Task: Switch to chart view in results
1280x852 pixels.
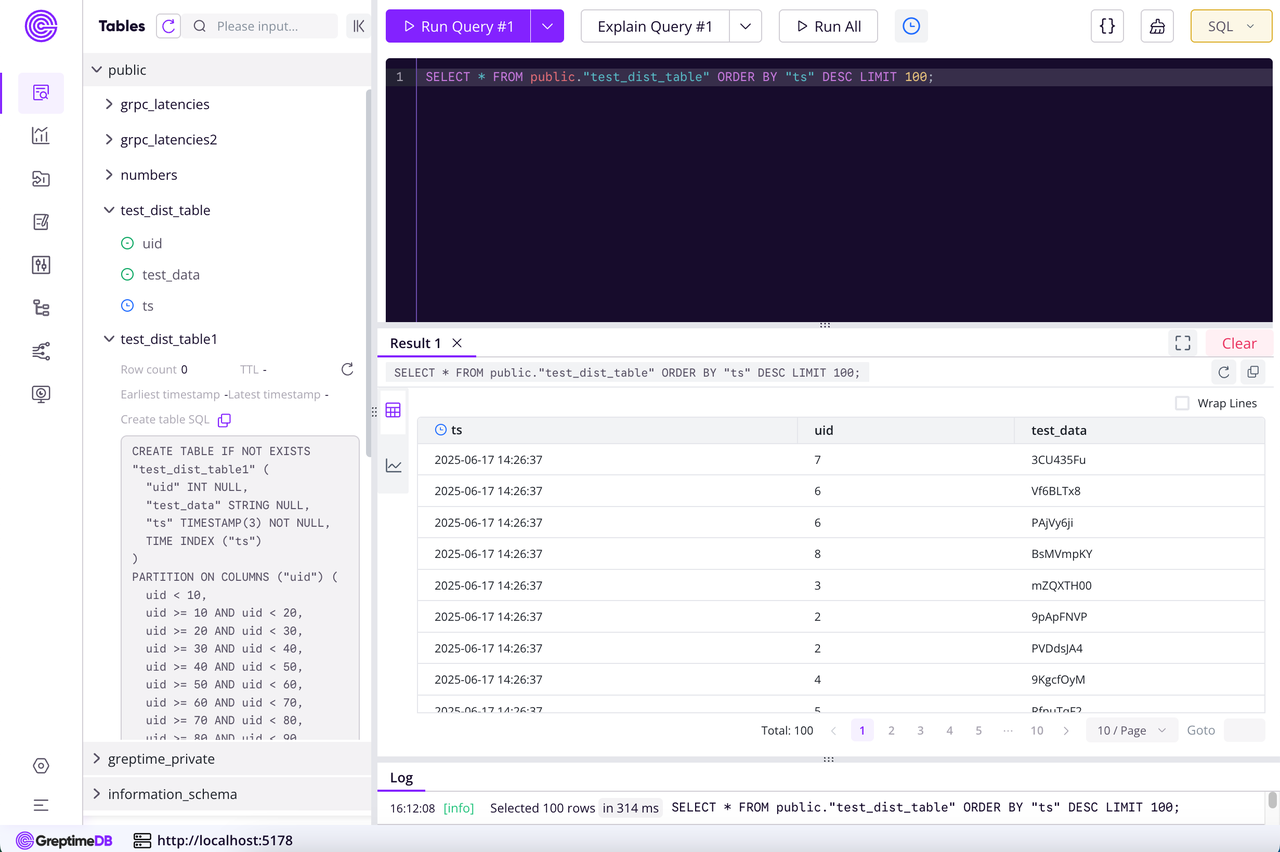Action: pyautogui.click(x=394, y=466)
